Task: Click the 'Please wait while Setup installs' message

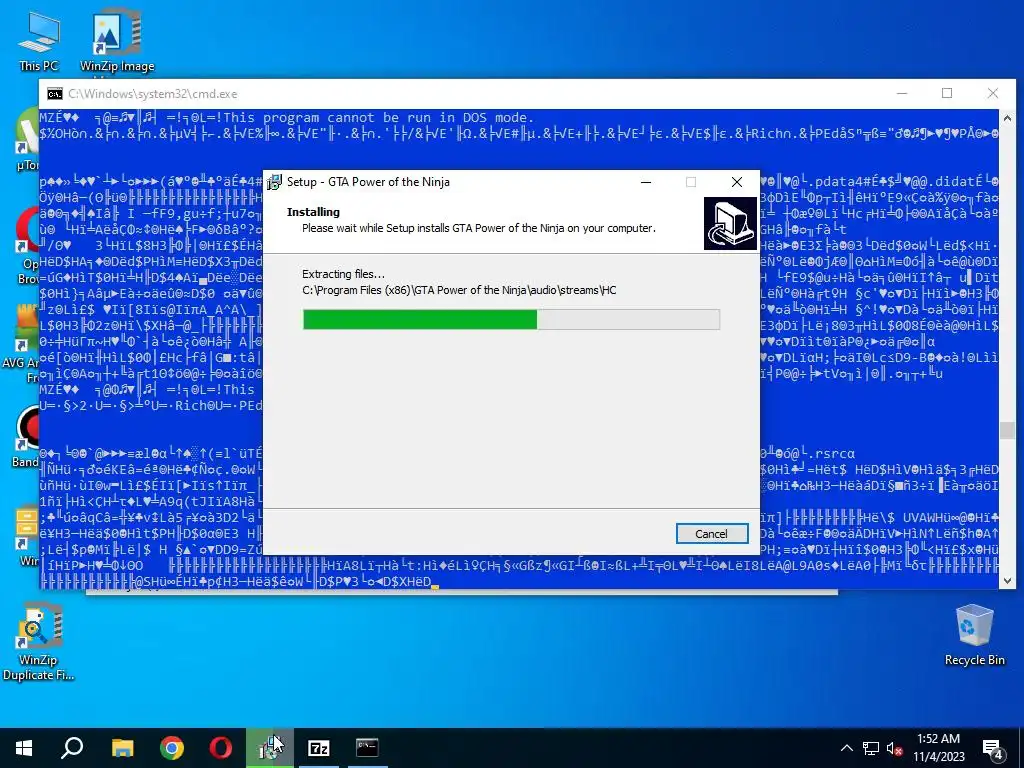Action: [479, 228]
